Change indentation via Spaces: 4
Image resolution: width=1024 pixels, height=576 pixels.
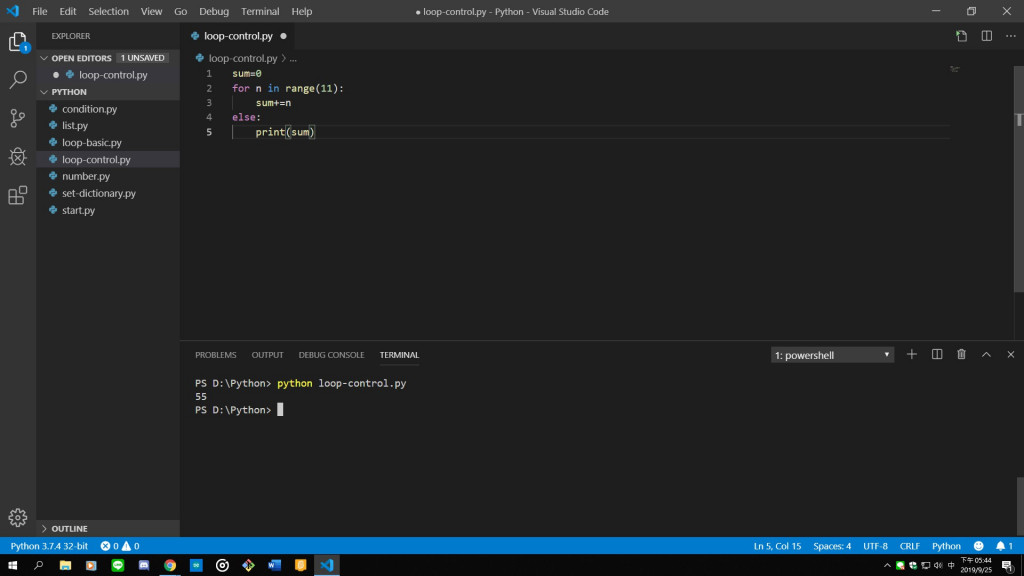pyautogui.click(x=832, y=546)
